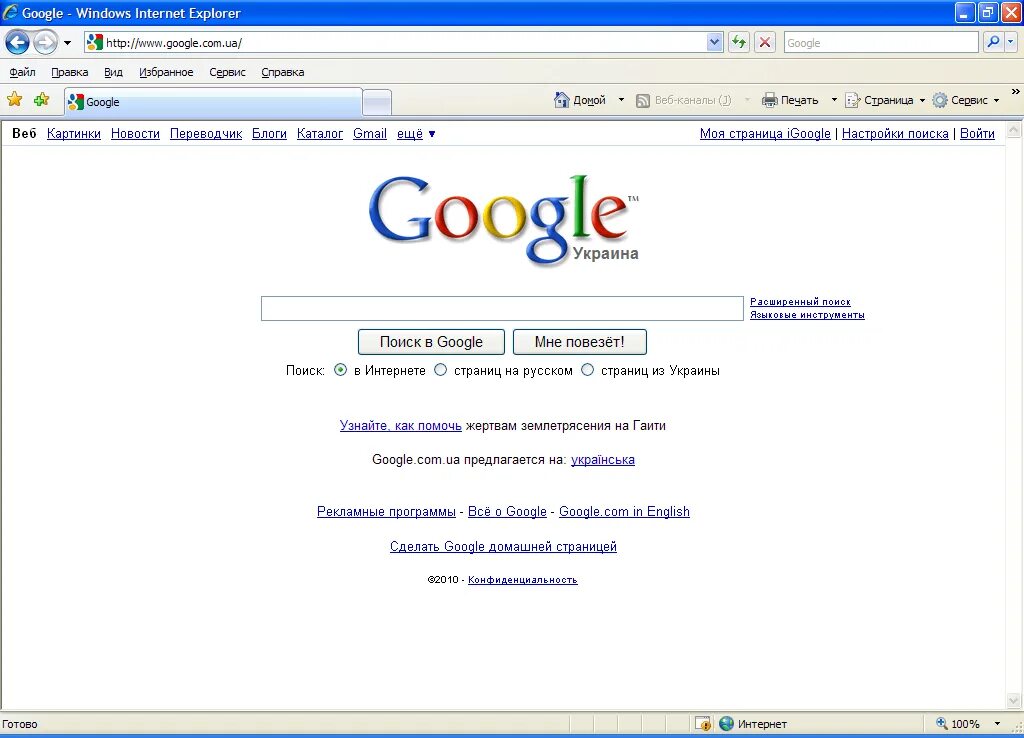Screen dimensions: 1024x738
Task: Open Расширенный поиск link
Action: pyautogui.click(x=800, y=302)
